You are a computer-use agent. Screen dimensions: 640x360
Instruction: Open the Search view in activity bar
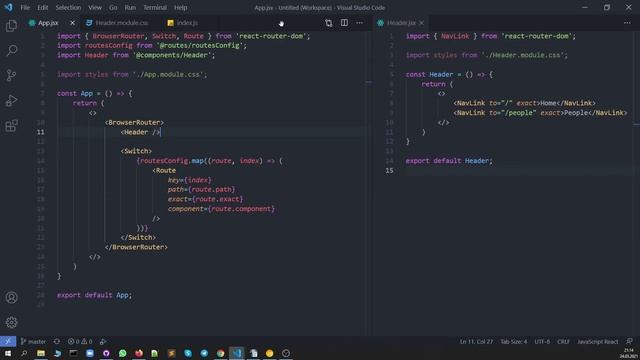11,51
